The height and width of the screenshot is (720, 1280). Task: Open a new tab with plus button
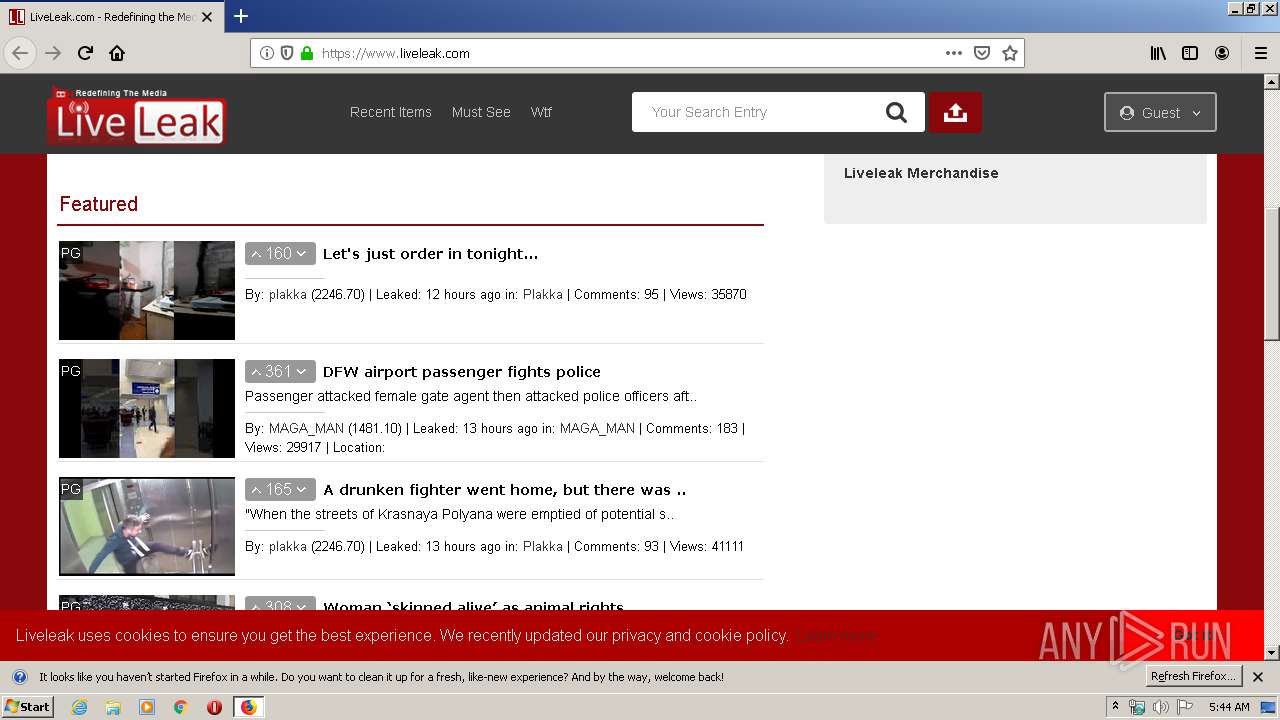(241, 16)
